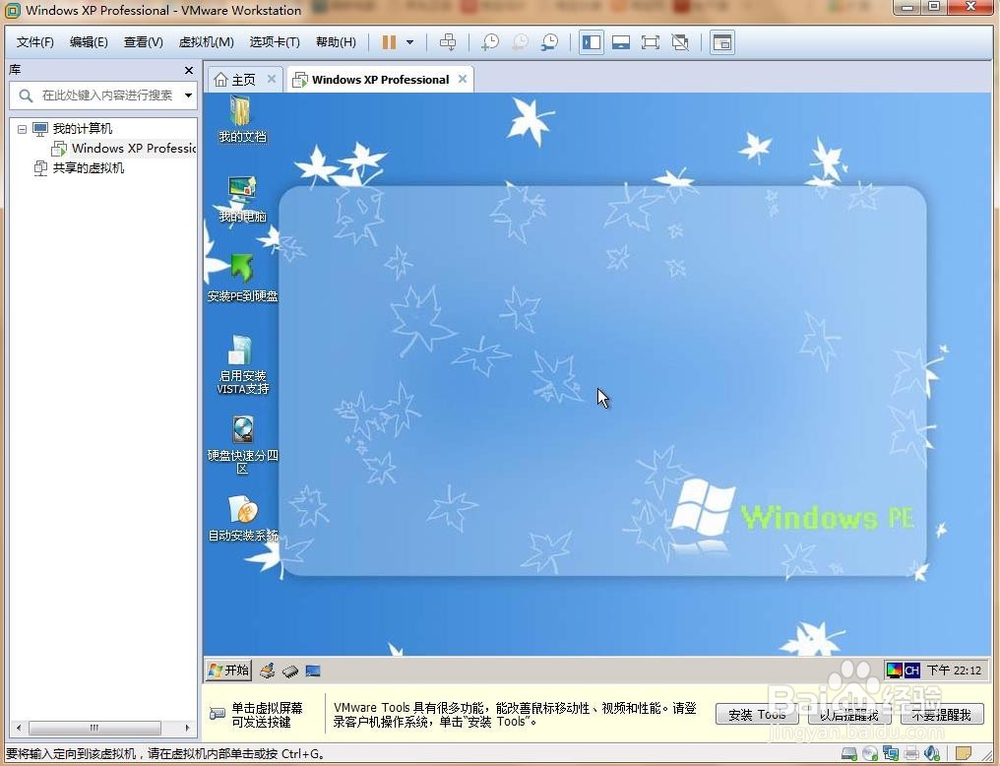1000x766 pixels.
Task: Open the power options dropdown arrow beside pause
Action: (410, 42)
